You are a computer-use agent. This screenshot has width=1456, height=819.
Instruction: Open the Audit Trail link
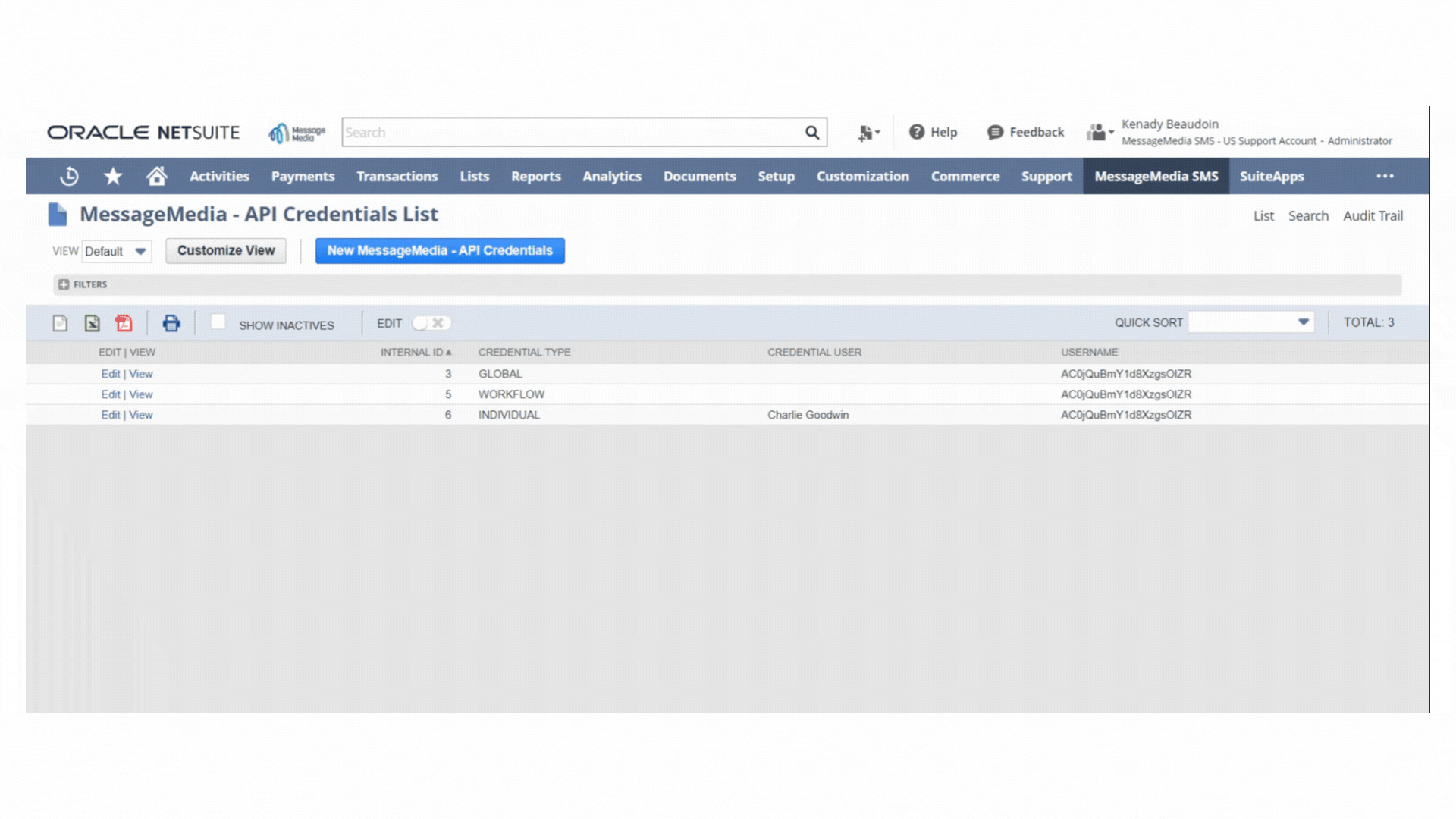[x=1373, y=215]
